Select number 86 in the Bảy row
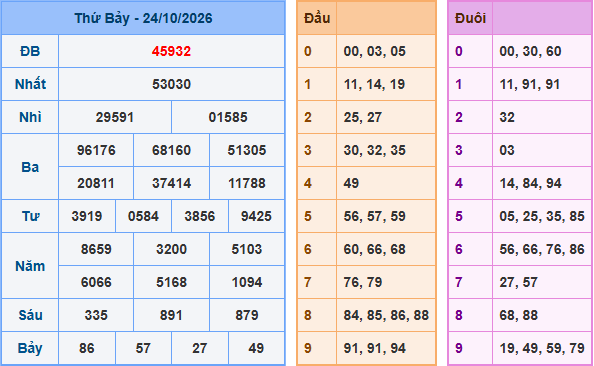The width and height of the screenshot is (594, 366). tap(87, 348)
